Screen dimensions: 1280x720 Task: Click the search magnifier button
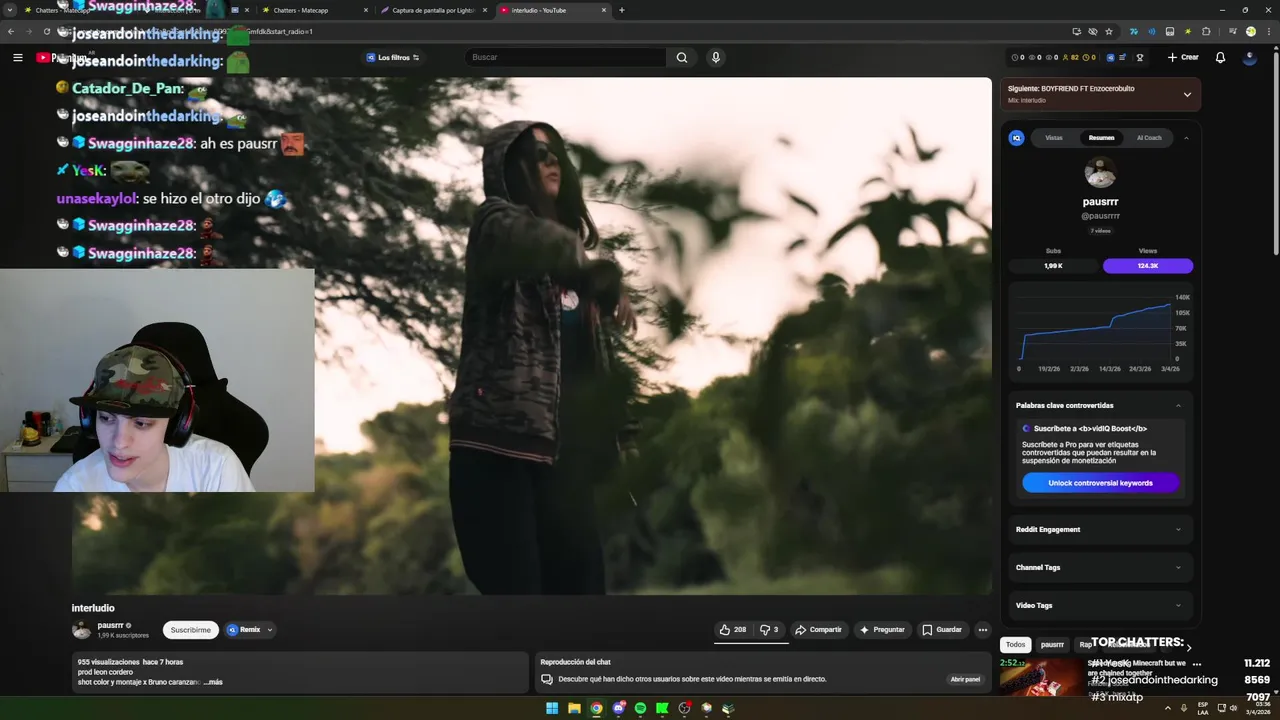pos(682,57)
